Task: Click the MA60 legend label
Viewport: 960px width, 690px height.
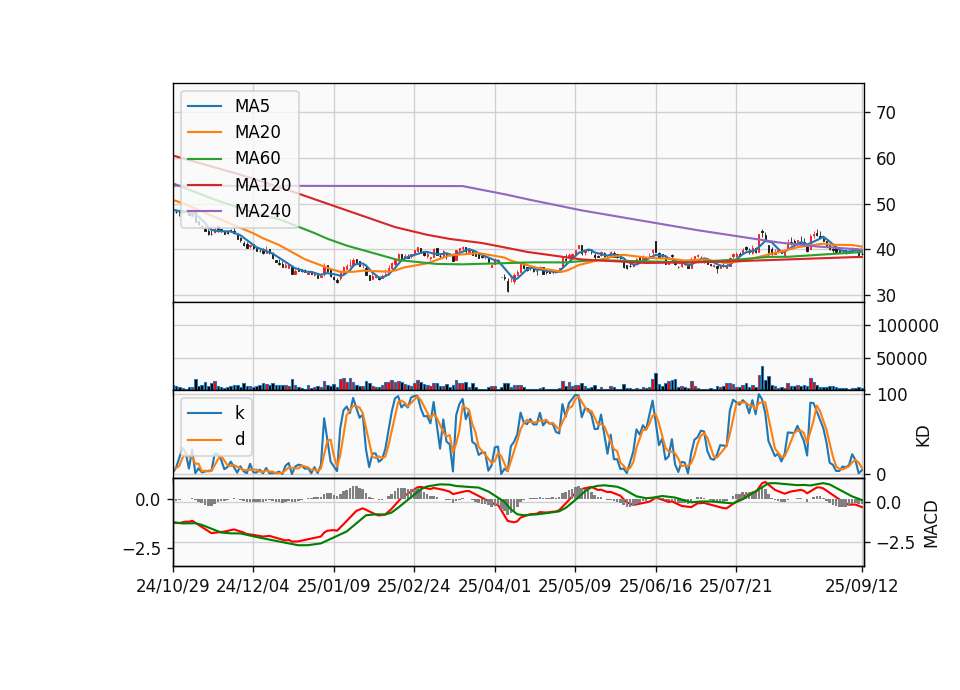Action: (x=257, y=158)
